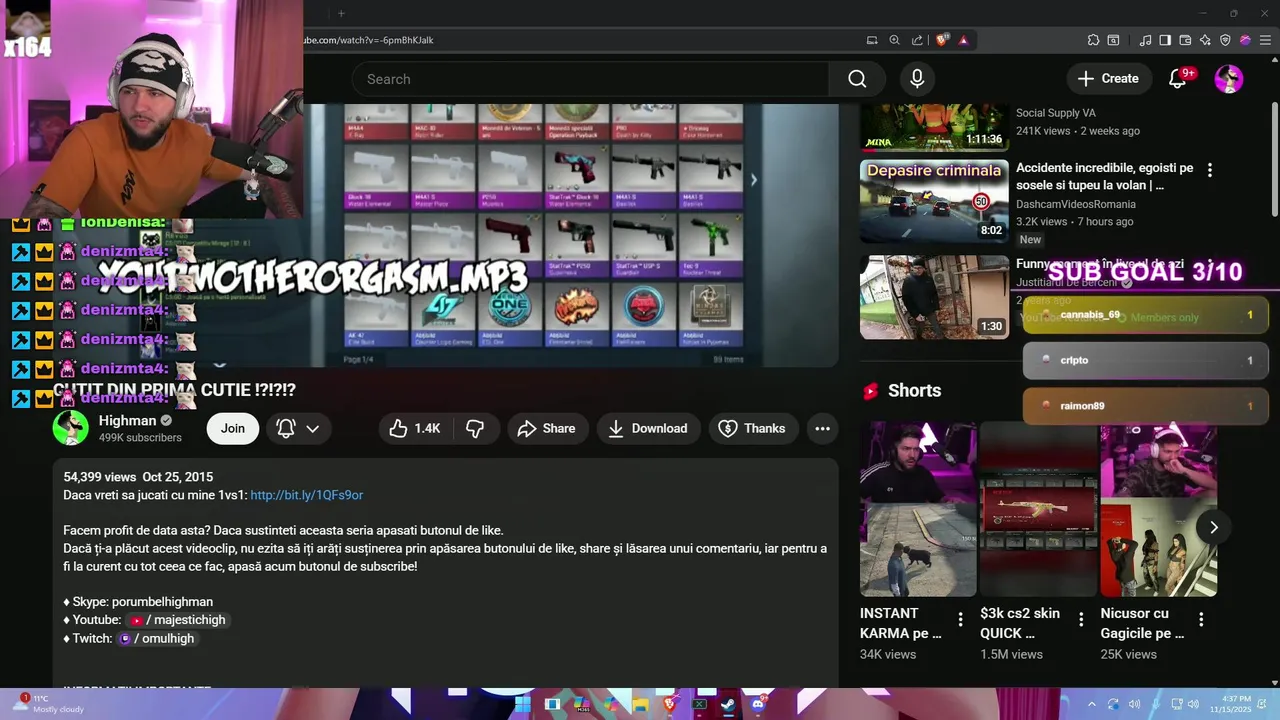Open options menu for INSTANT KARMA short

click(960, 620)
